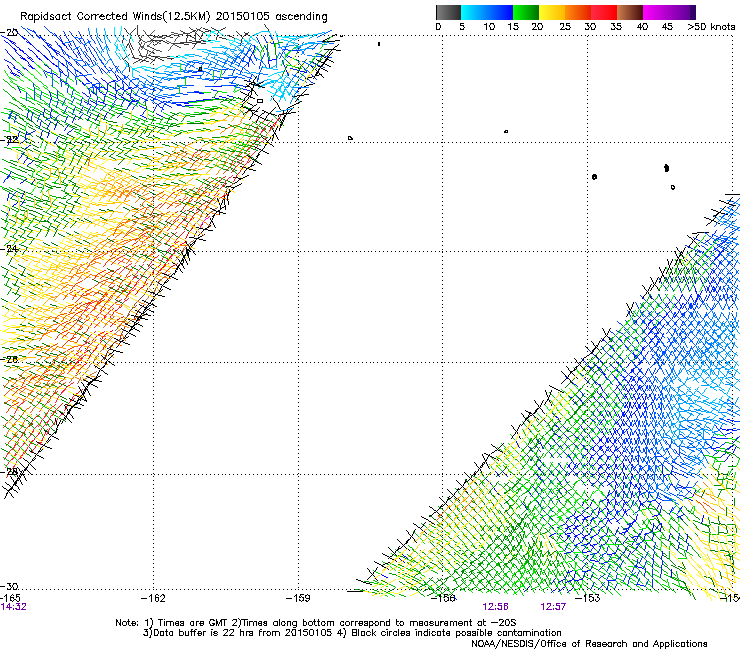Select the green 15-20 knots legend color
740x650 pixels.
(x=526, y=12)
